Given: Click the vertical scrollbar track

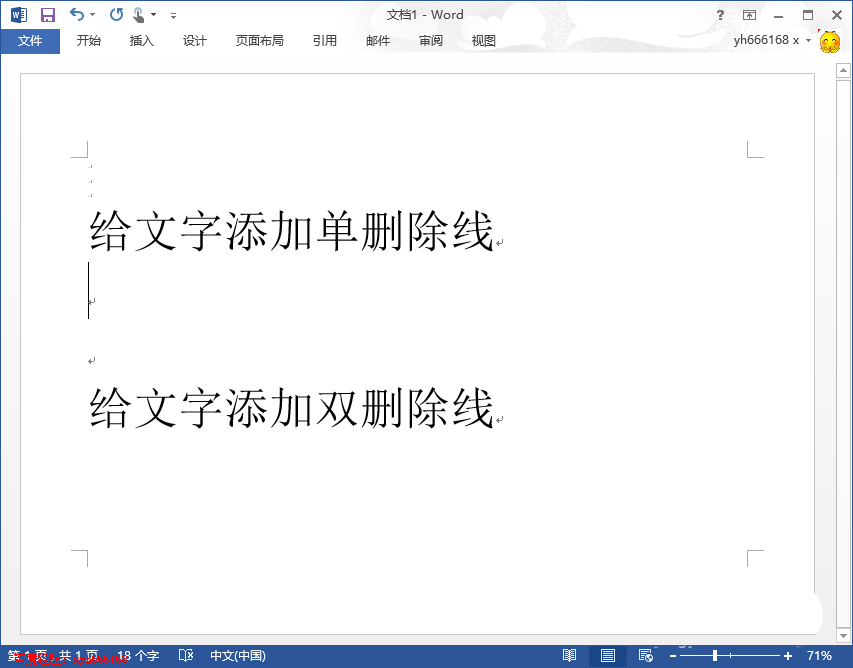Looking at the screenshot, I should tap(843, 352).
